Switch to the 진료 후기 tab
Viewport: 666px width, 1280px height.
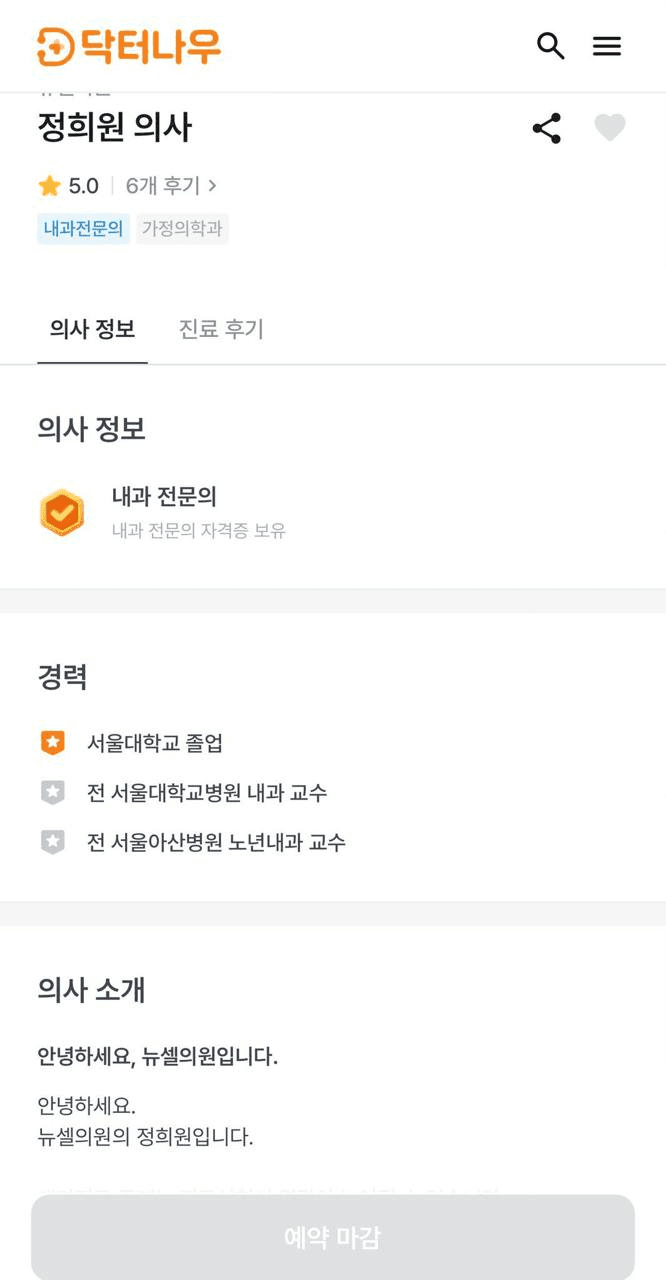click(221, 329)
